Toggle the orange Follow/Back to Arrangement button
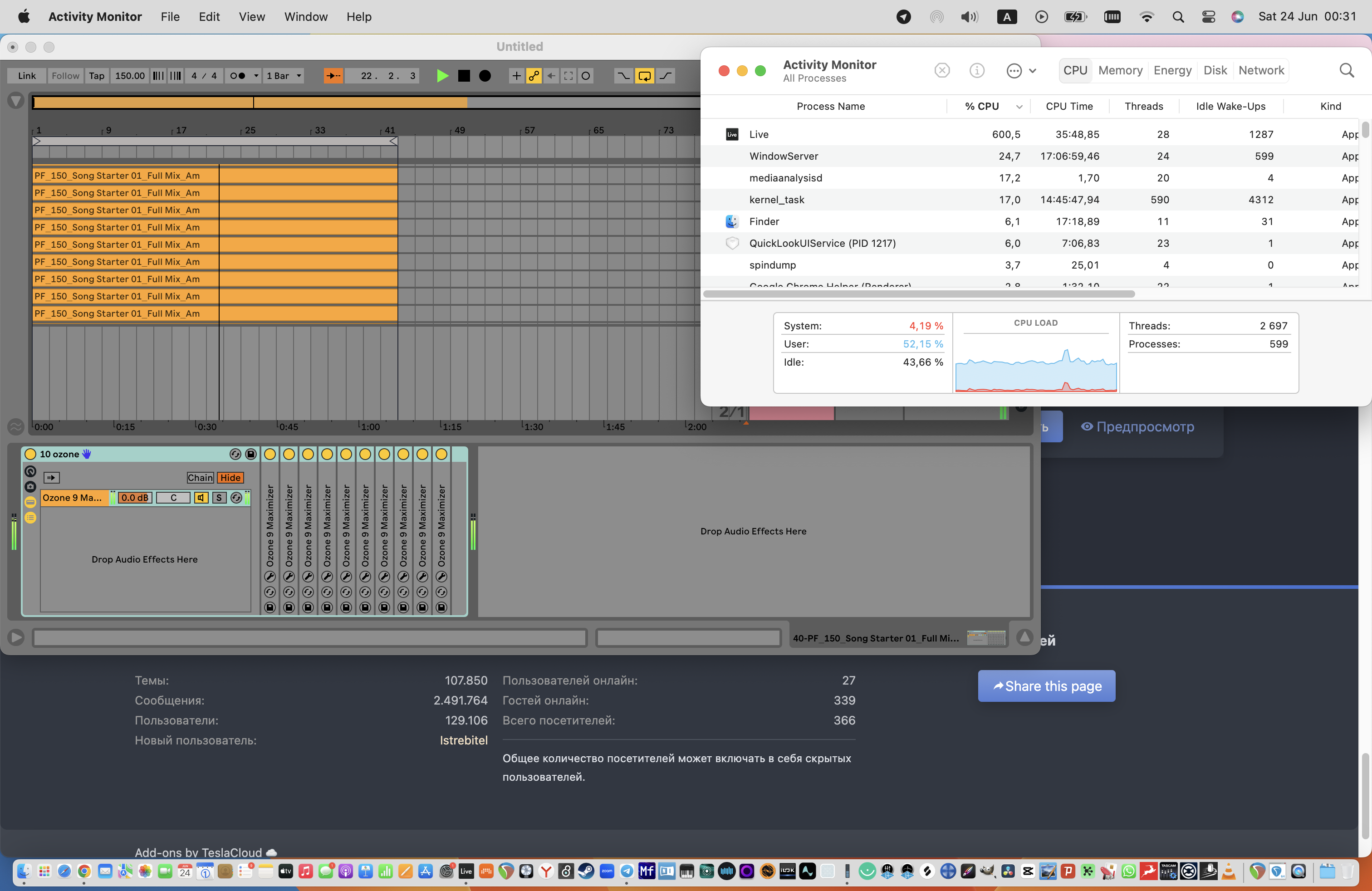 point(333,75)
